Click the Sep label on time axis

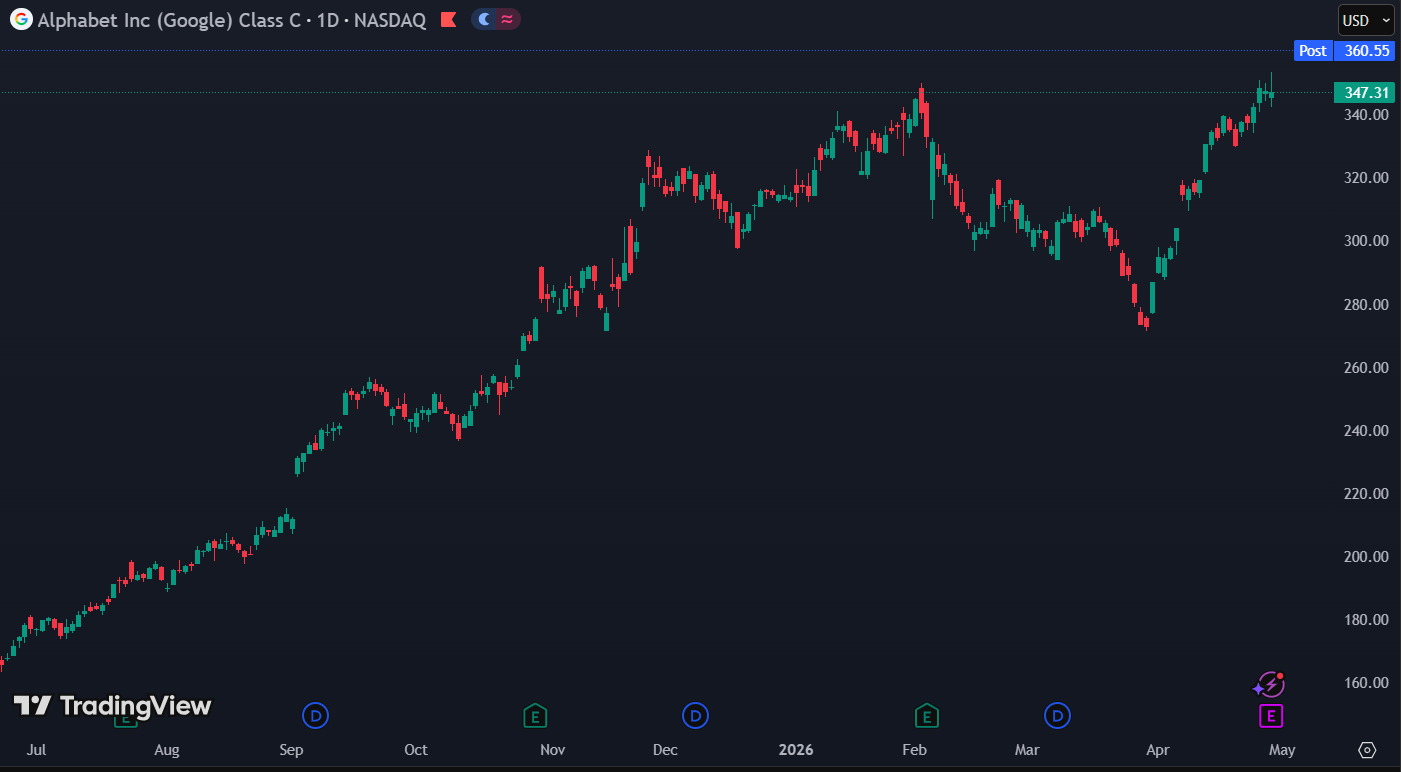(x=291, y=750)
